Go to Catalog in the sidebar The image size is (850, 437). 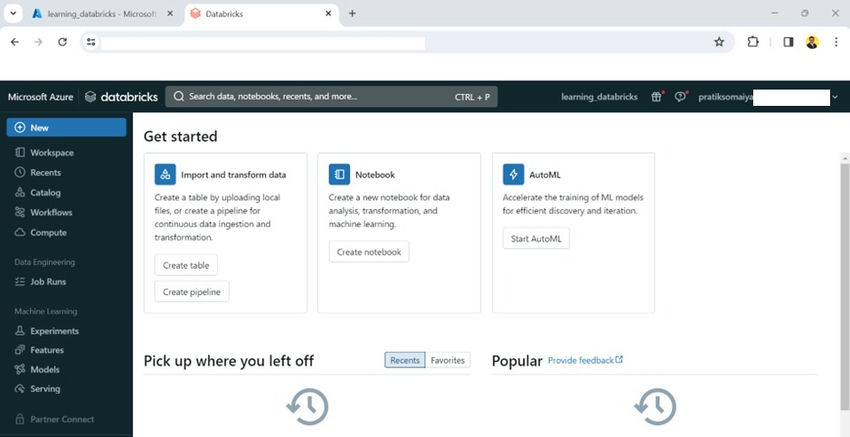tap(45, 192)
